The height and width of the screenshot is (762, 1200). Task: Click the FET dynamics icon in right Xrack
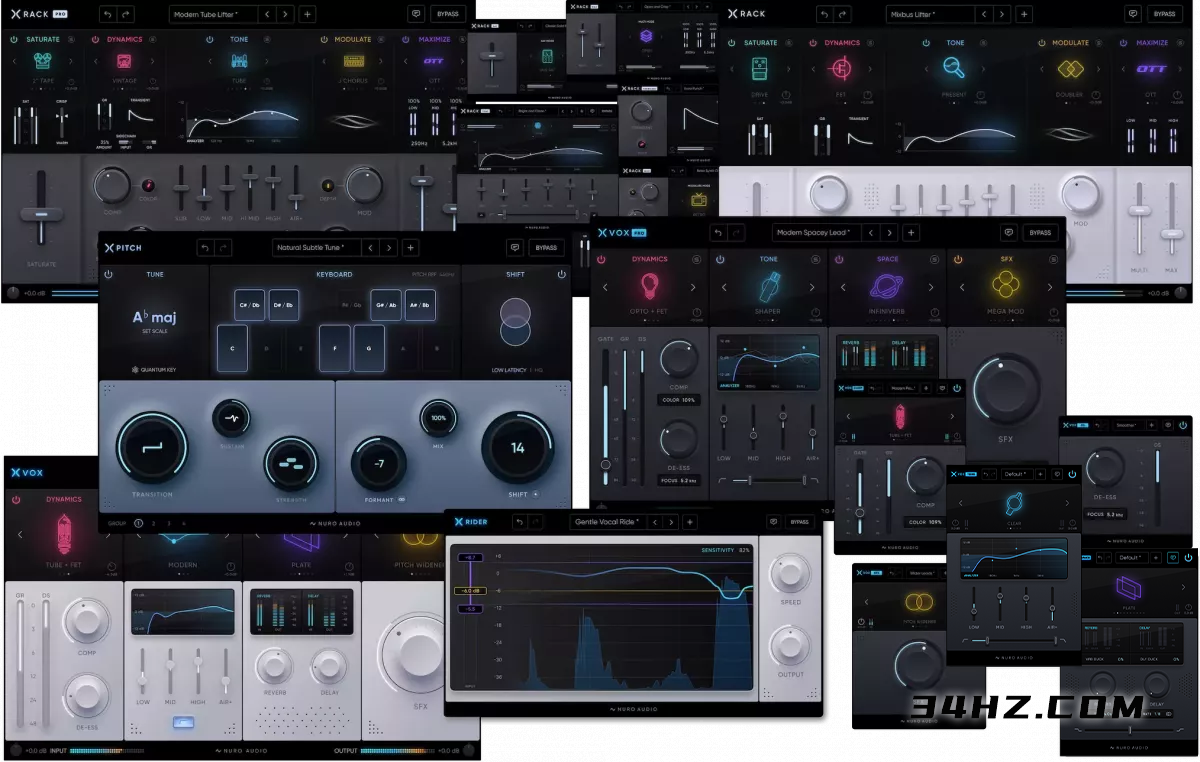842,69
